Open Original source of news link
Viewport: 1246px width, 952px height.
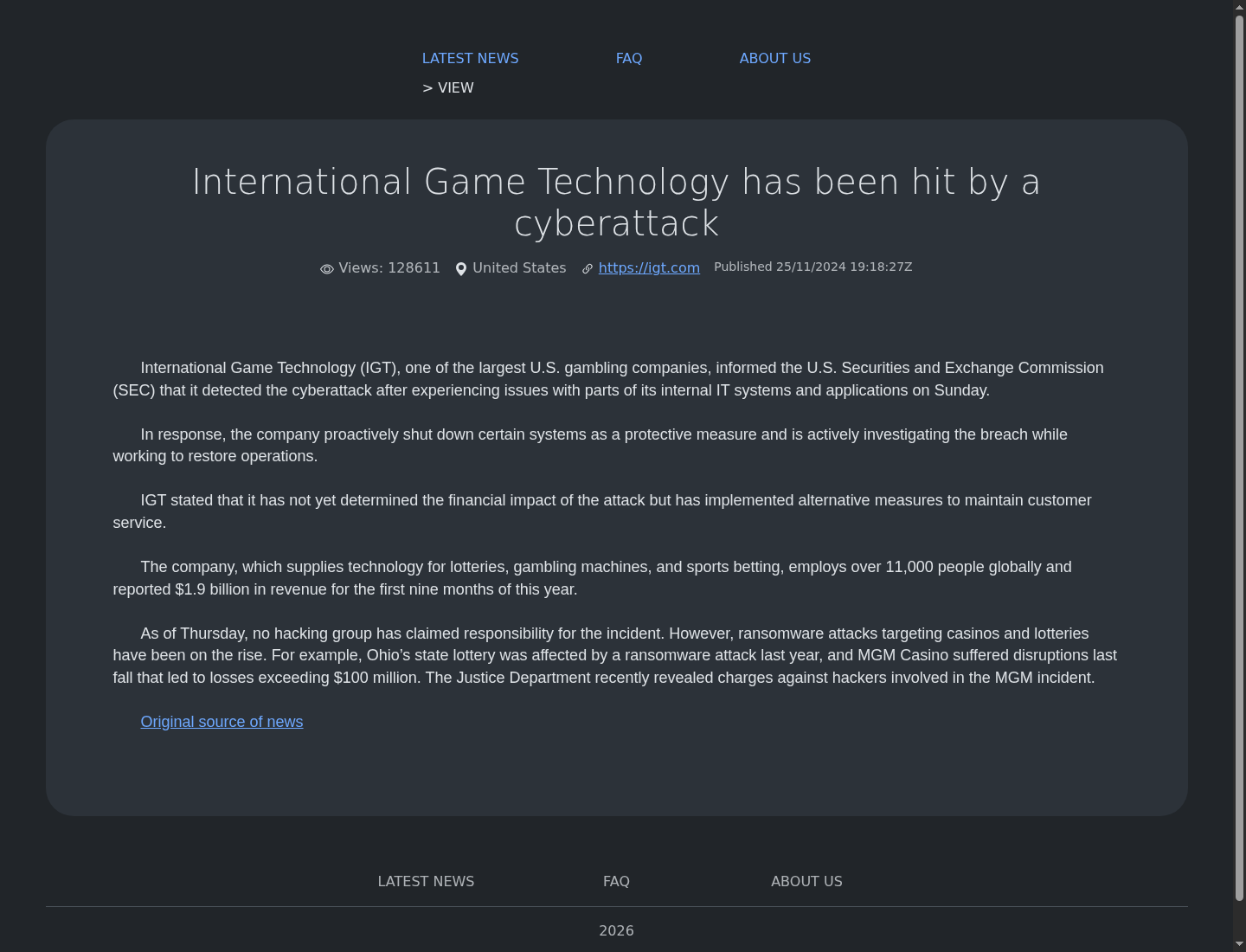click(x=222, y=722)
